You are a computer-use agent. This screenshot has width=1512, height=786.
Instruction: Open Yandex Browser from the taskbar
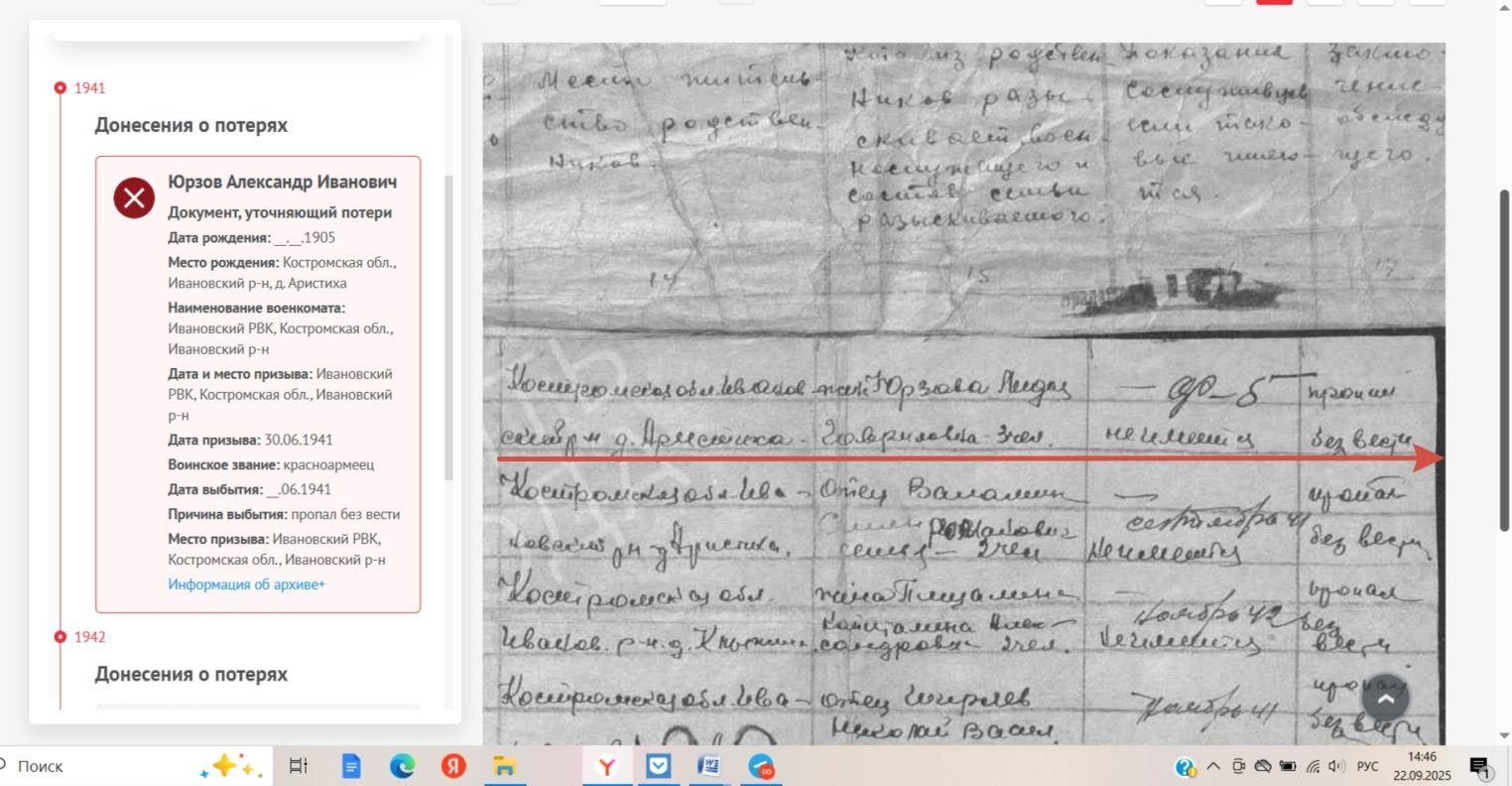(606, 766)
